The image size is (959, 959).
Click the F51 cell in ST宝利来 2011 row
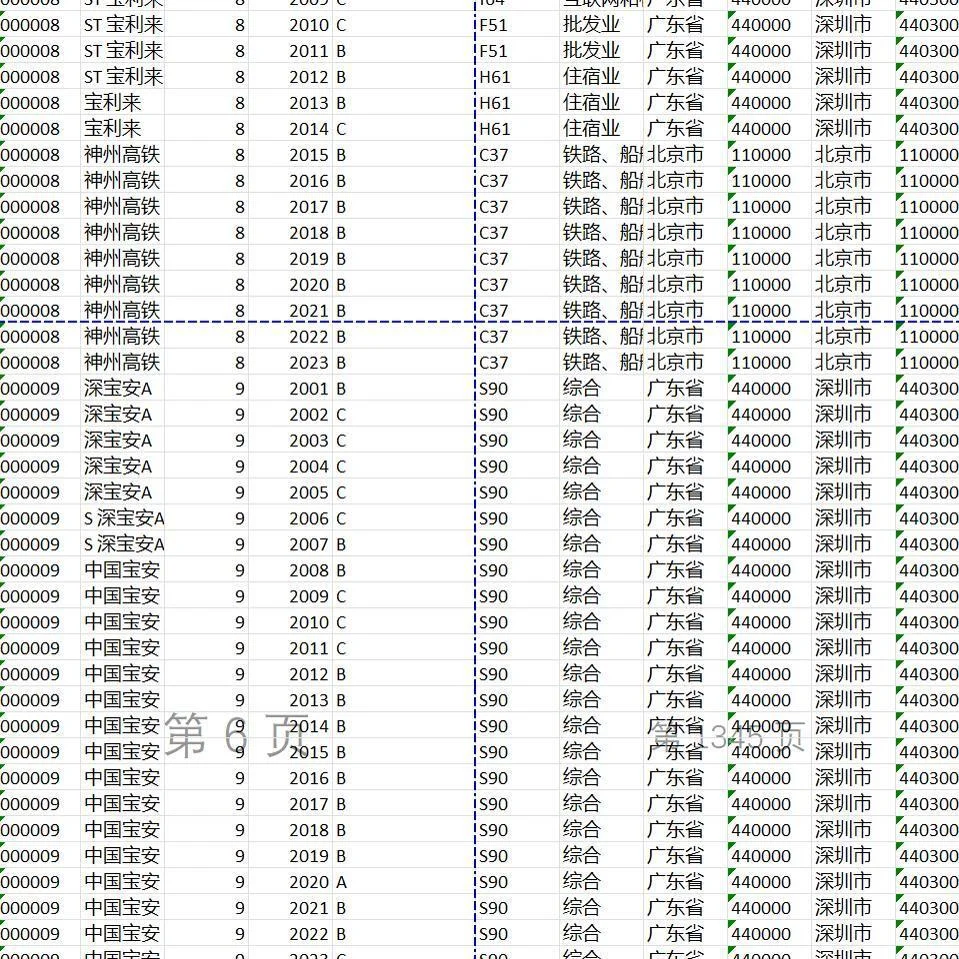[x=517, y=51]
